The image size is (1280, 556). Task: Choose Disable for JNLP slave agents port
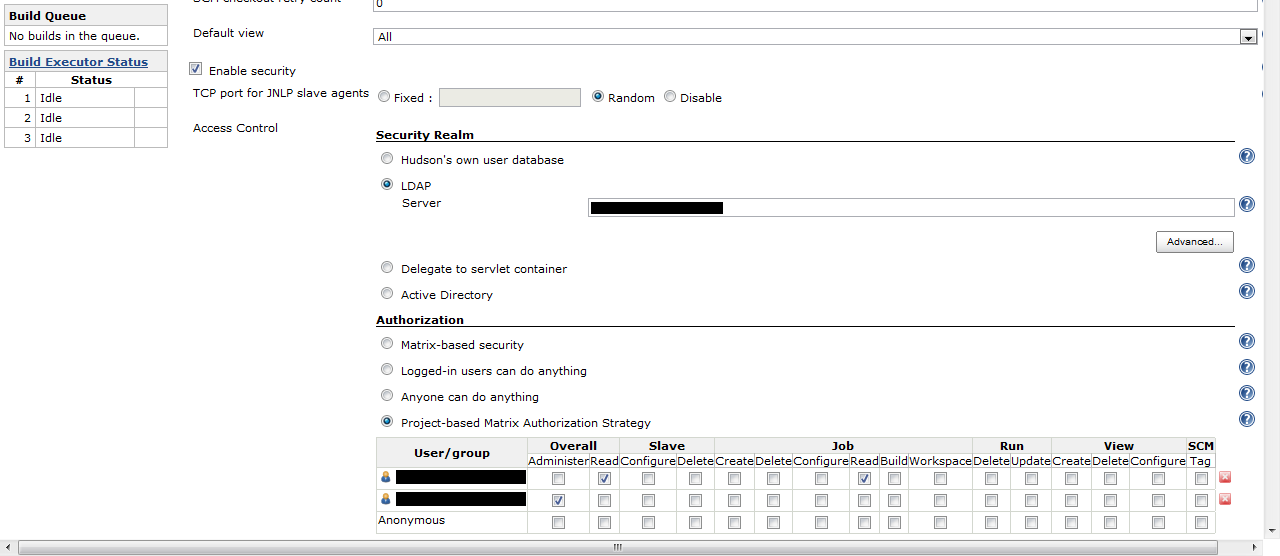tap(670, 97)
